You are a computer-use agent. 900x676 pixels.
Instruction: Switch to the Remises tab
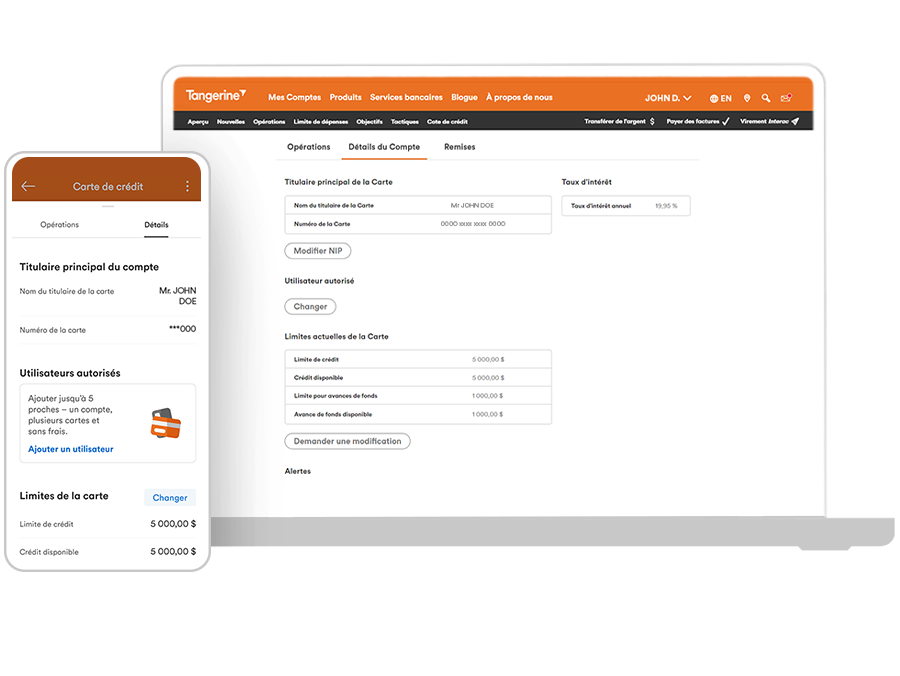[x=459, y=146]
